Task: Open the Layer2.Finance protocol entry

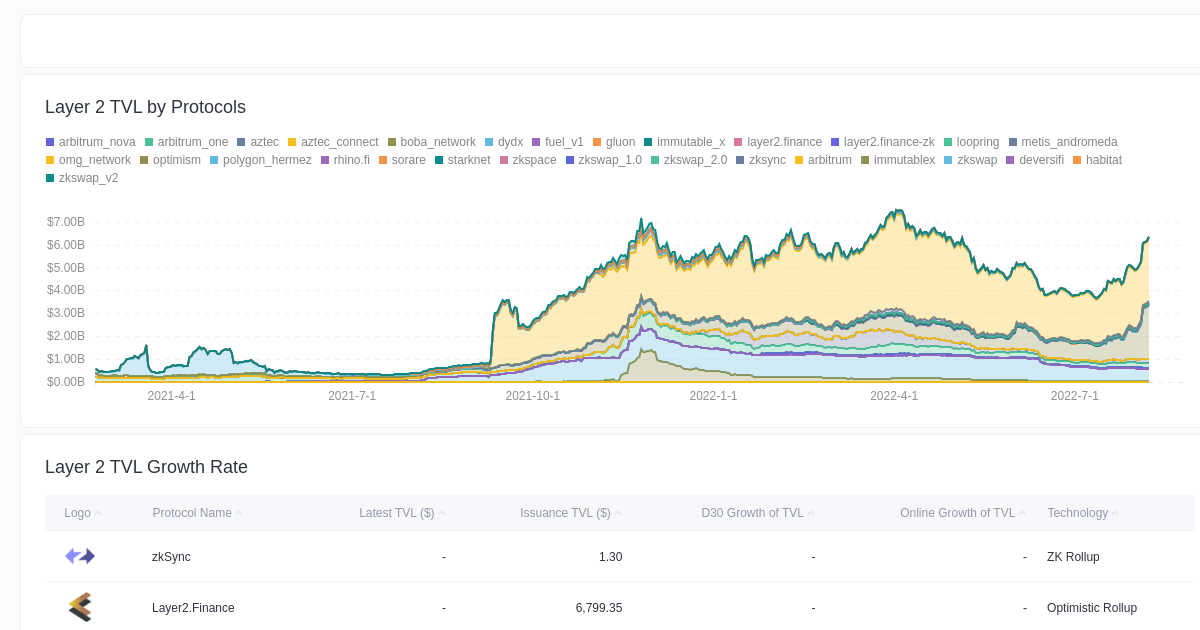Action: coord(193,607)
